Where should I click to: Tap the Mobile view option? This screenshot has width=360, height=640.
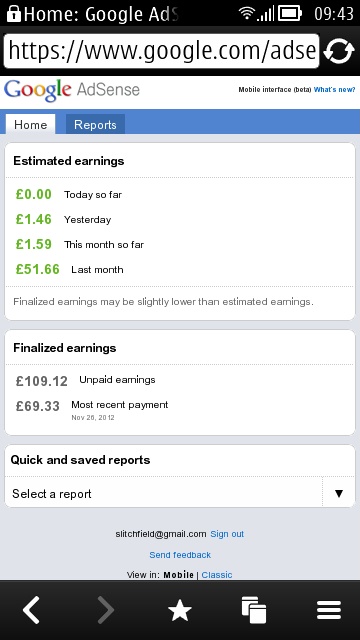pos(178,575)
